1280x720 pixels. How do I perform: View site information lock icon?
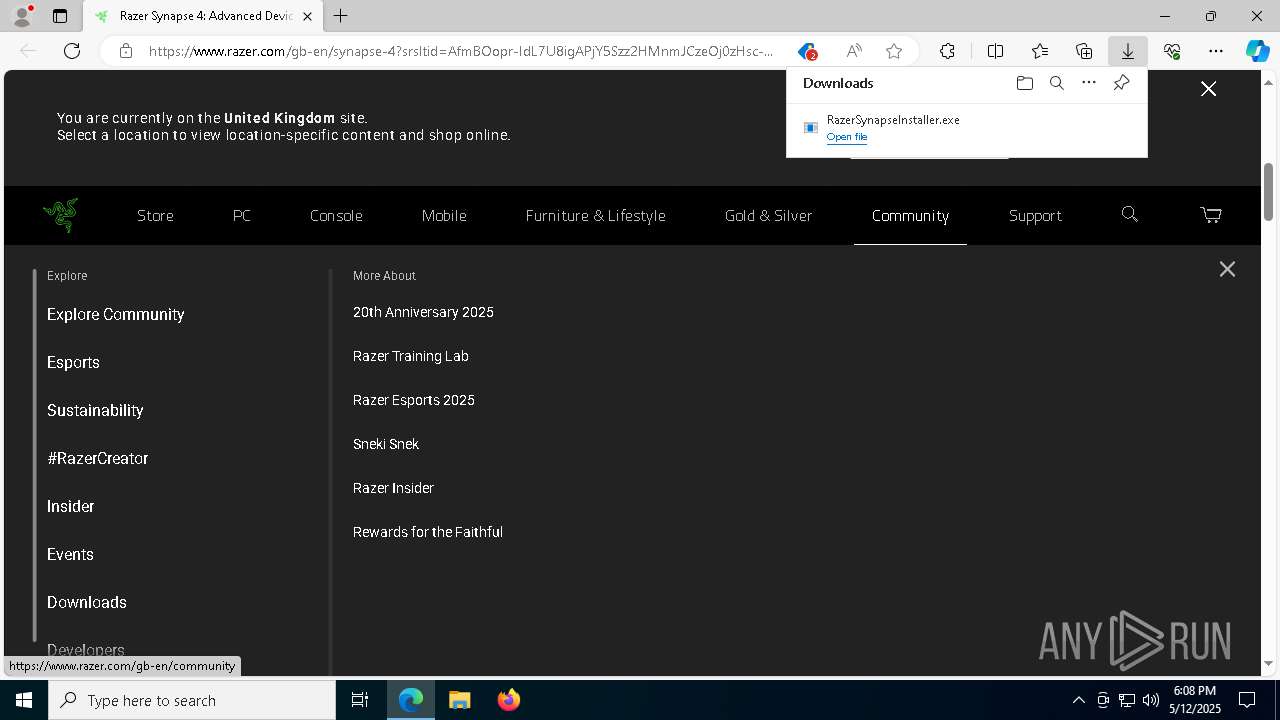125,51
